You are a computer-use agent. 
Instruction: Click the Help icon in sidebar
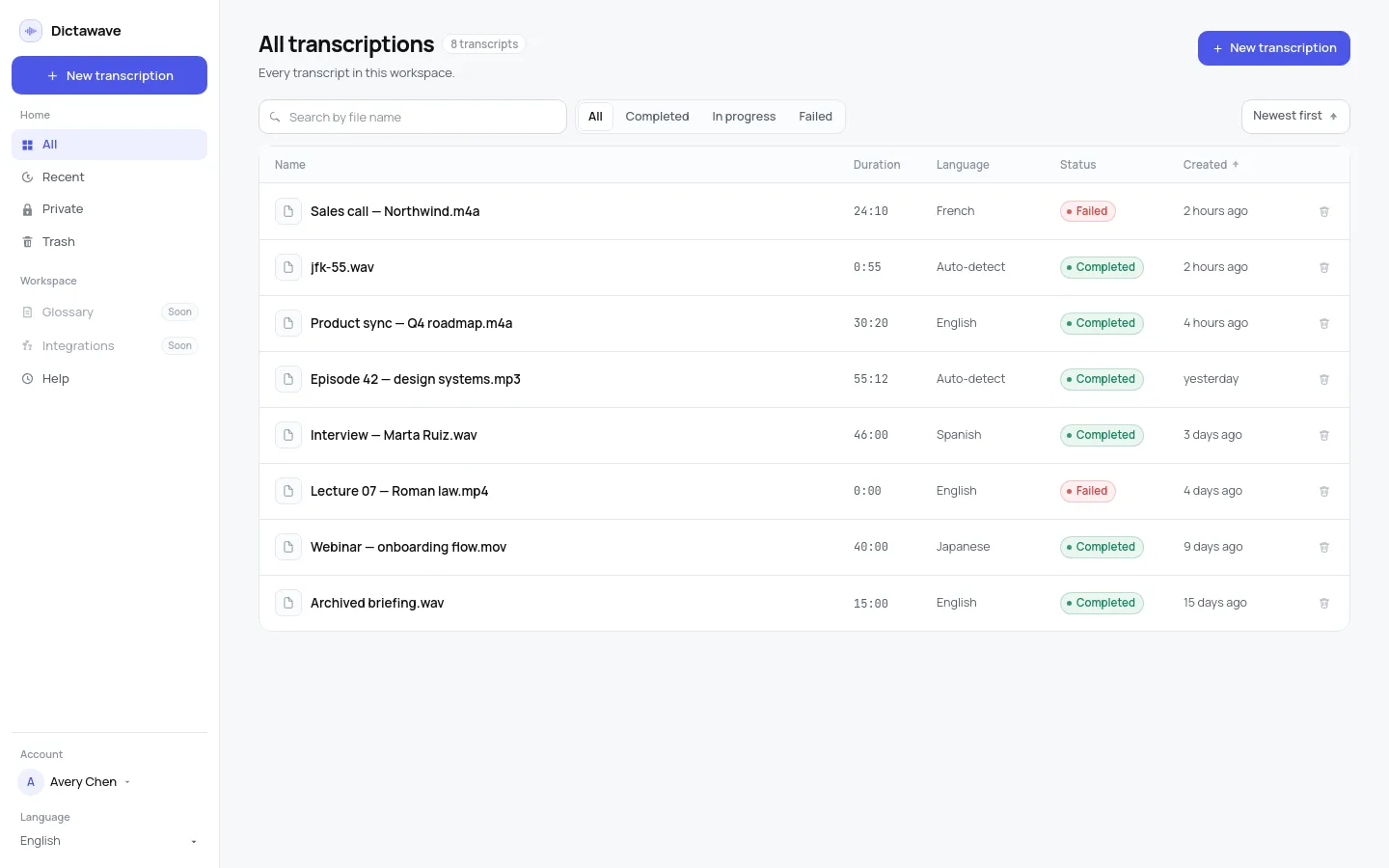28,379
